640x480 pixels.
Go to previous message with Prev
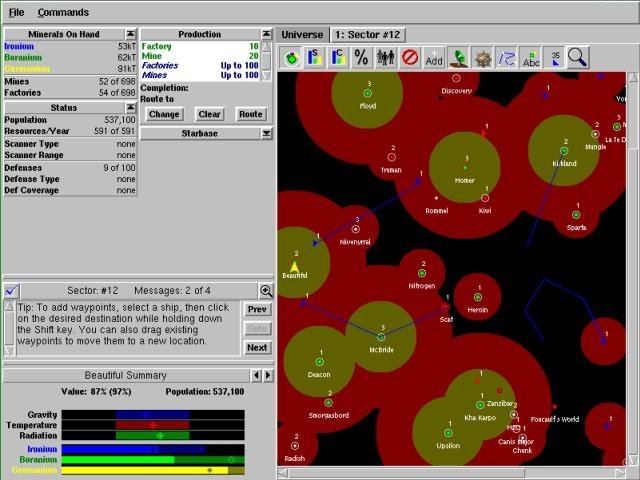coord(257,309)
